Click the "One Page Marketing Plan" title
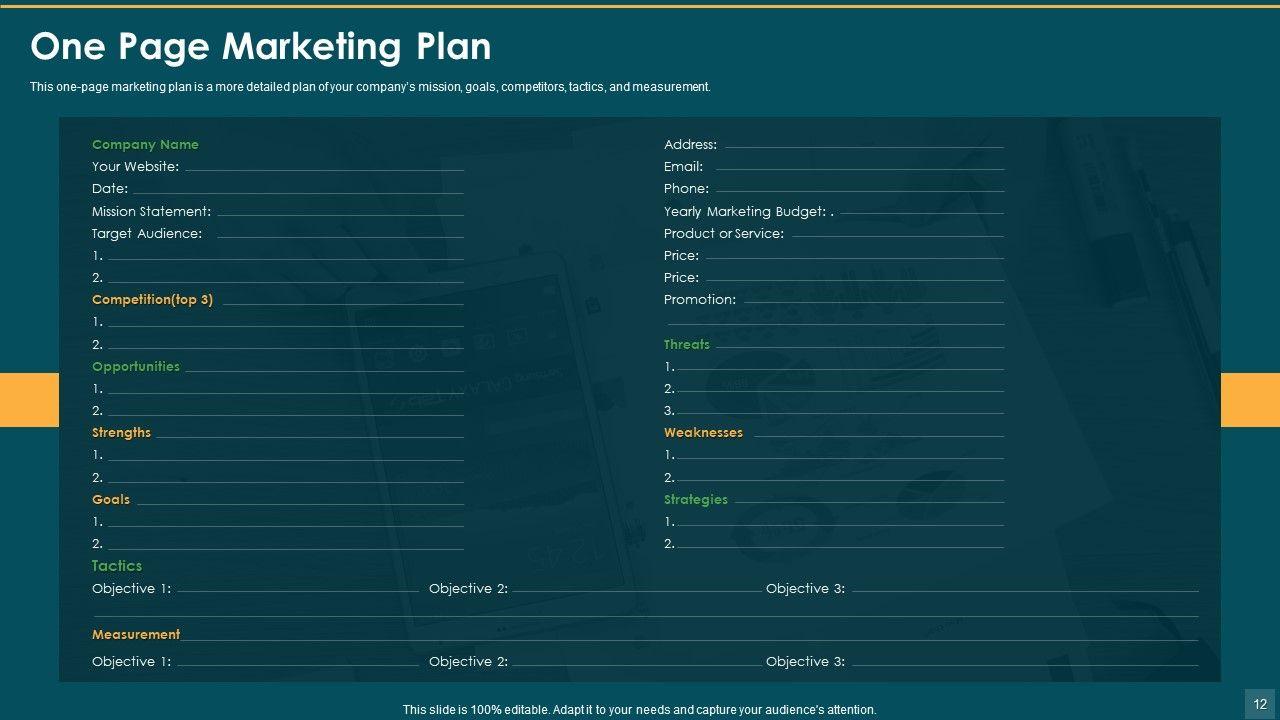1280x720 pixels. point(260,47)
